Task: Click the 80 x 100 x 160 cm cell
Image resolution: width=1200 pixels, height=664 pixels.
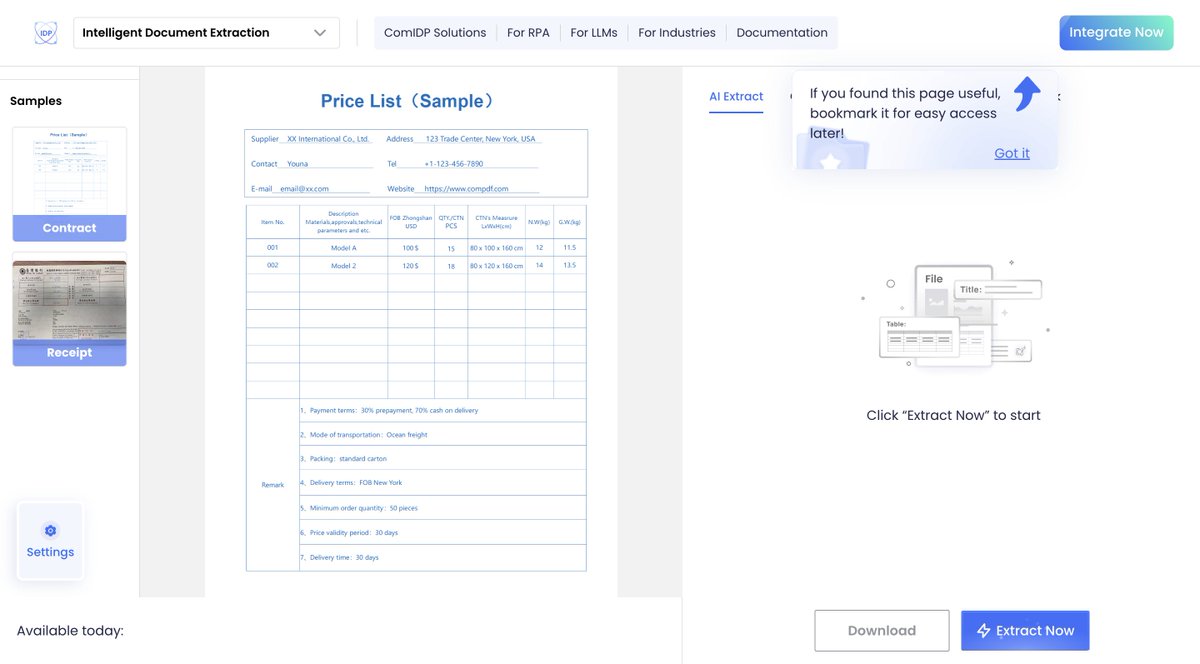Action: 496,247
